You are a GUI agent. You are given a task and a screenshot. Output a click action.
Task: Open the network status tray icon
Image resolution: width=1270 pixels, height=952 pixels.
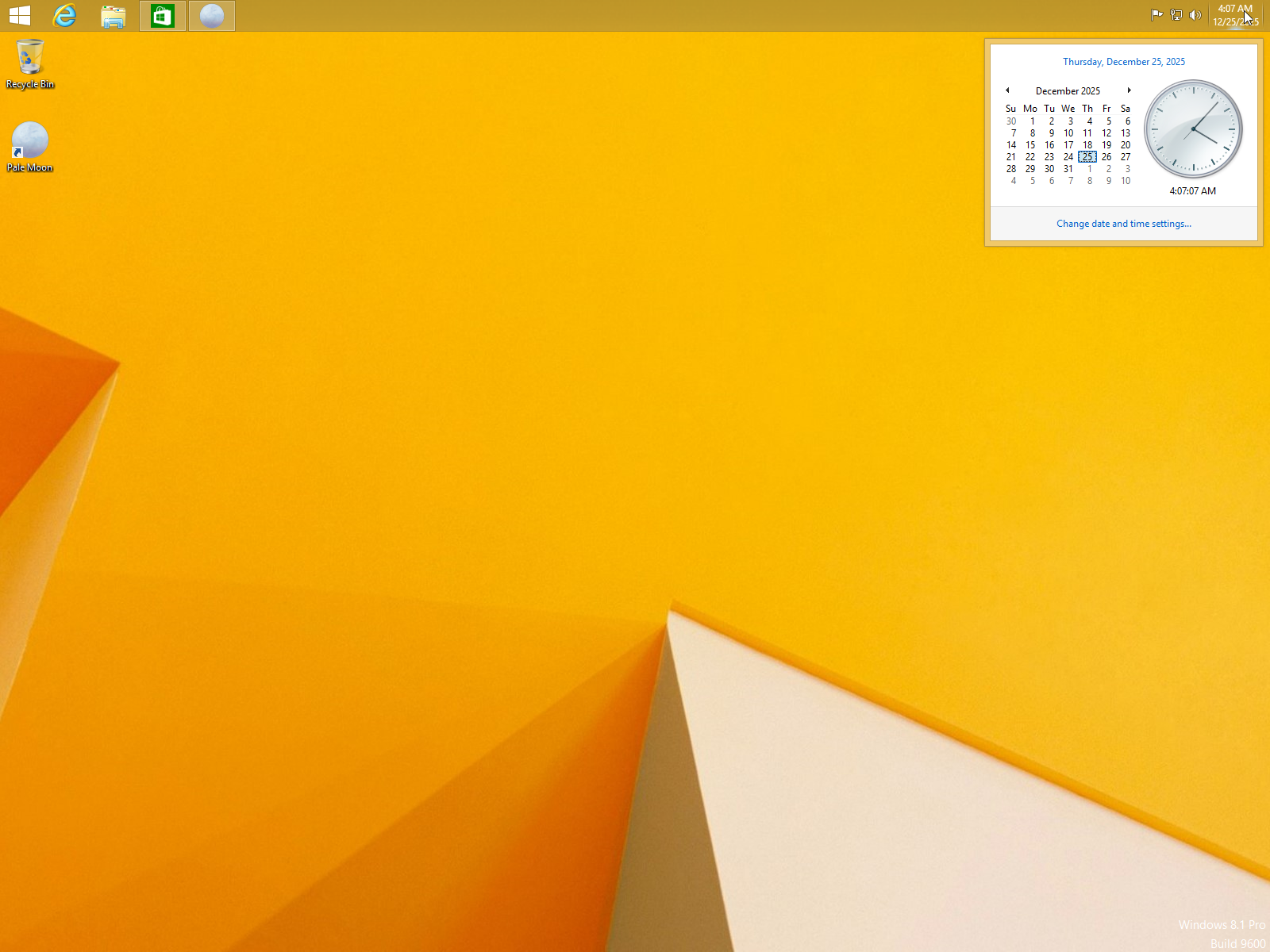click(x=1176, y=14)
